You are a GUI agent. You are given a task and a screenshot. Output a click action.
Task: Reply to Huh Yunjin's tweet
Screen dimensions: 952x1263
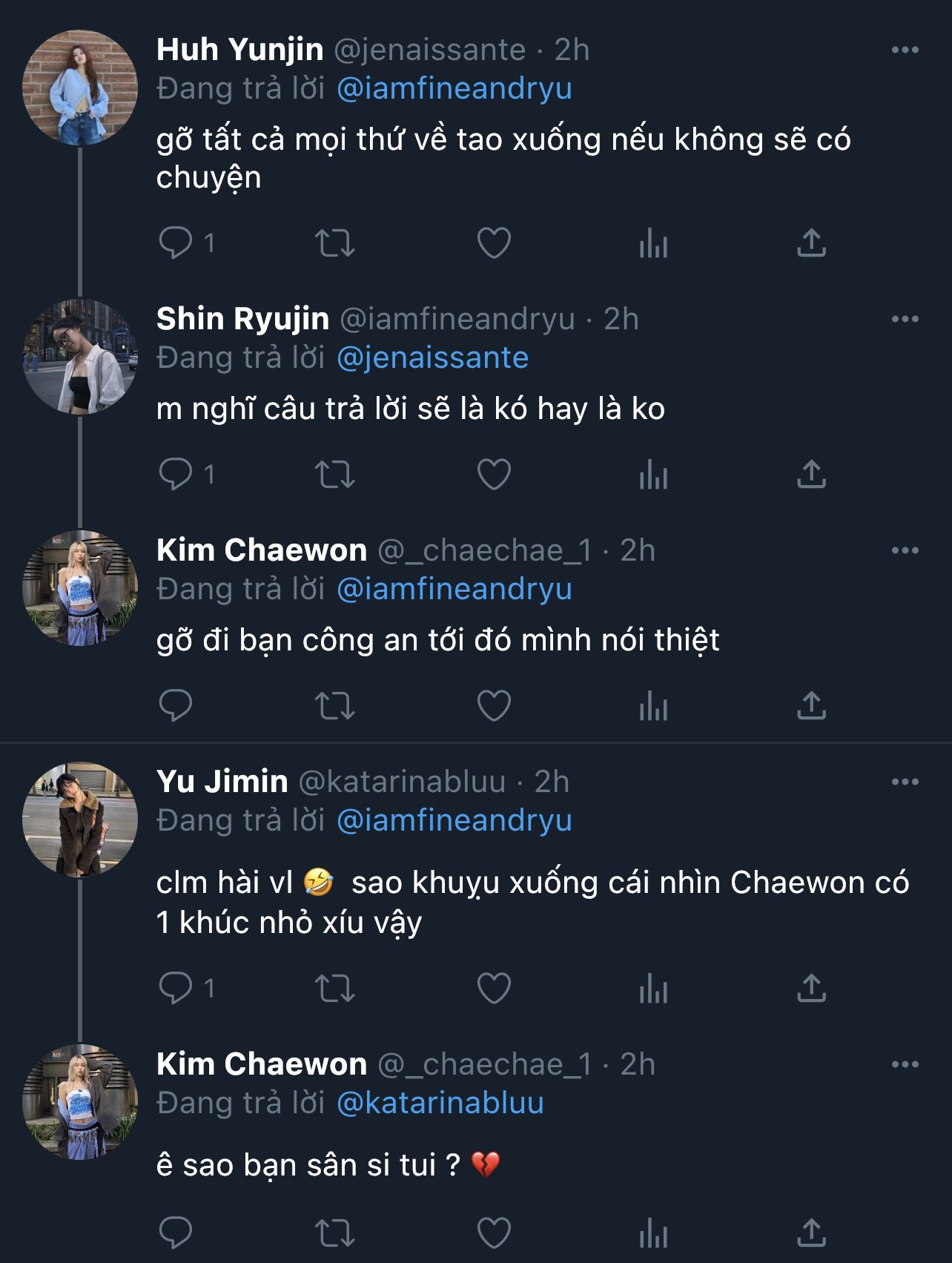(176, 243)
